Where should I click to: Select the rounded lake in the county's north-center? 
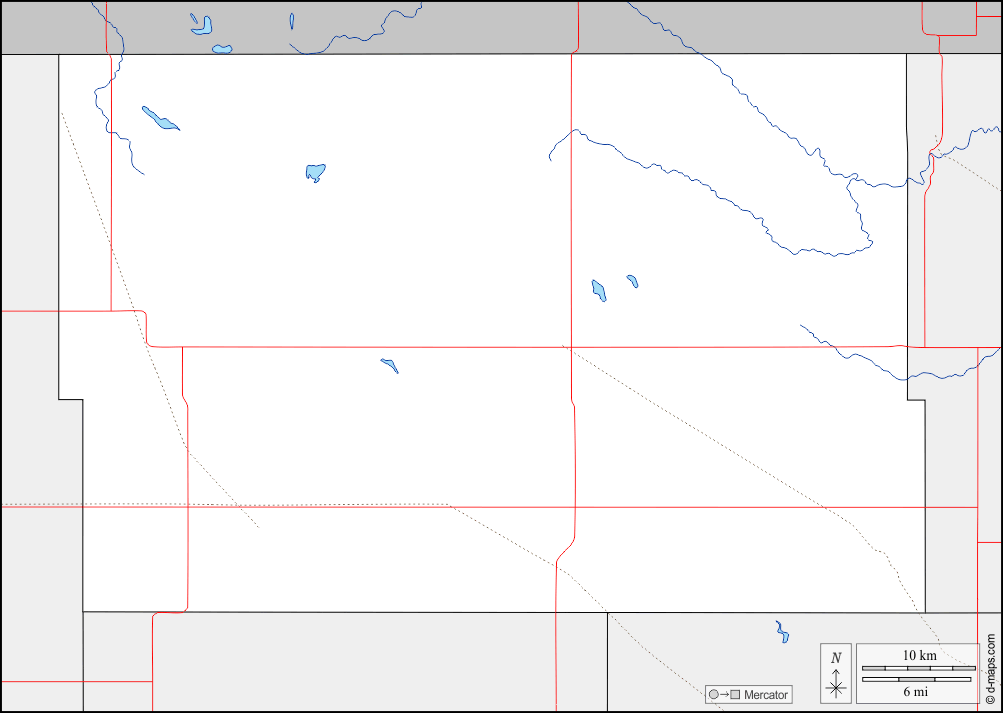(315, 173)
